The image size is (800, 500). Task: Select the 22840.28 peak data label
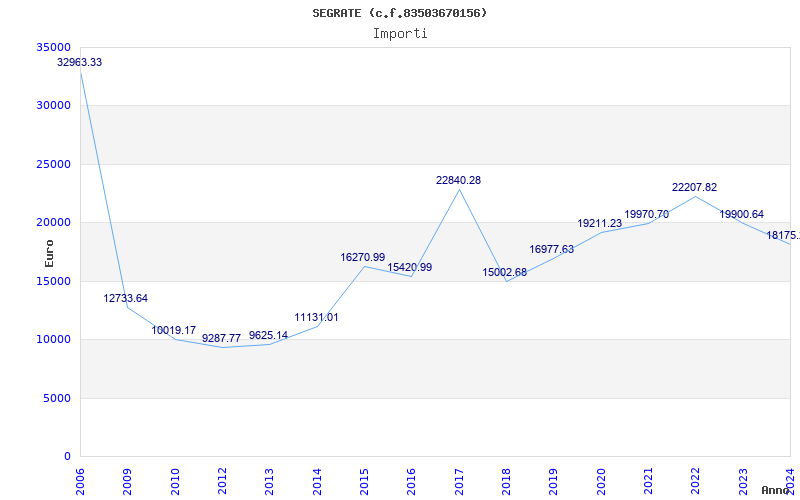(x=458, y=181)
